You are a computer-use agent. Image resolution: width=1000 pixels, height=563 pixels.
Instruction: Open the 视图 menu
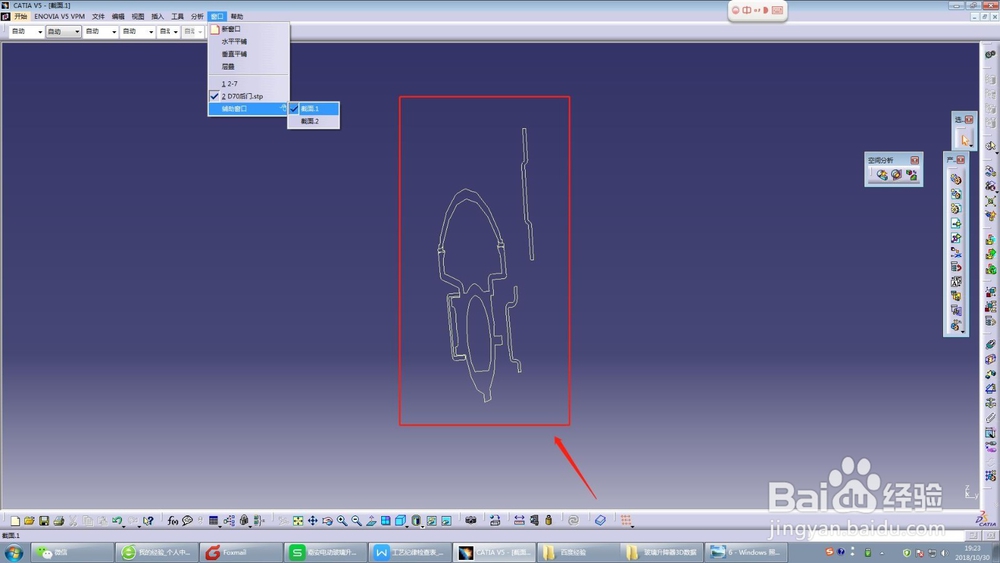coord(138,17)
